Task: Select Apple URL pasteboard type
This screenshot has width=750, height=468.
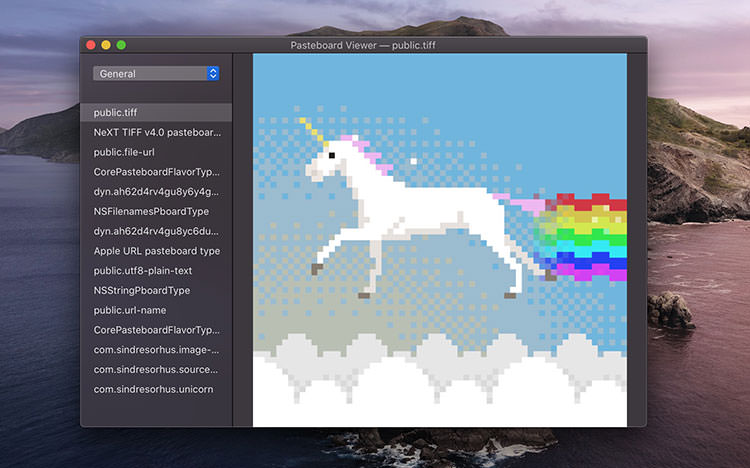Action: [156, 251]
